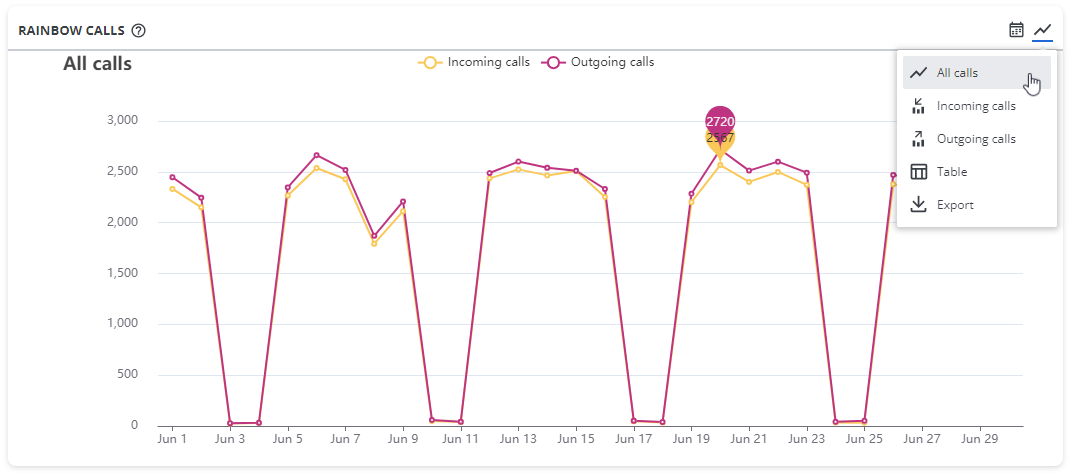Click the Export download icon
The width and height of the screenshot is (1071, 475).
pyautogui.click(x=919, y=205)
